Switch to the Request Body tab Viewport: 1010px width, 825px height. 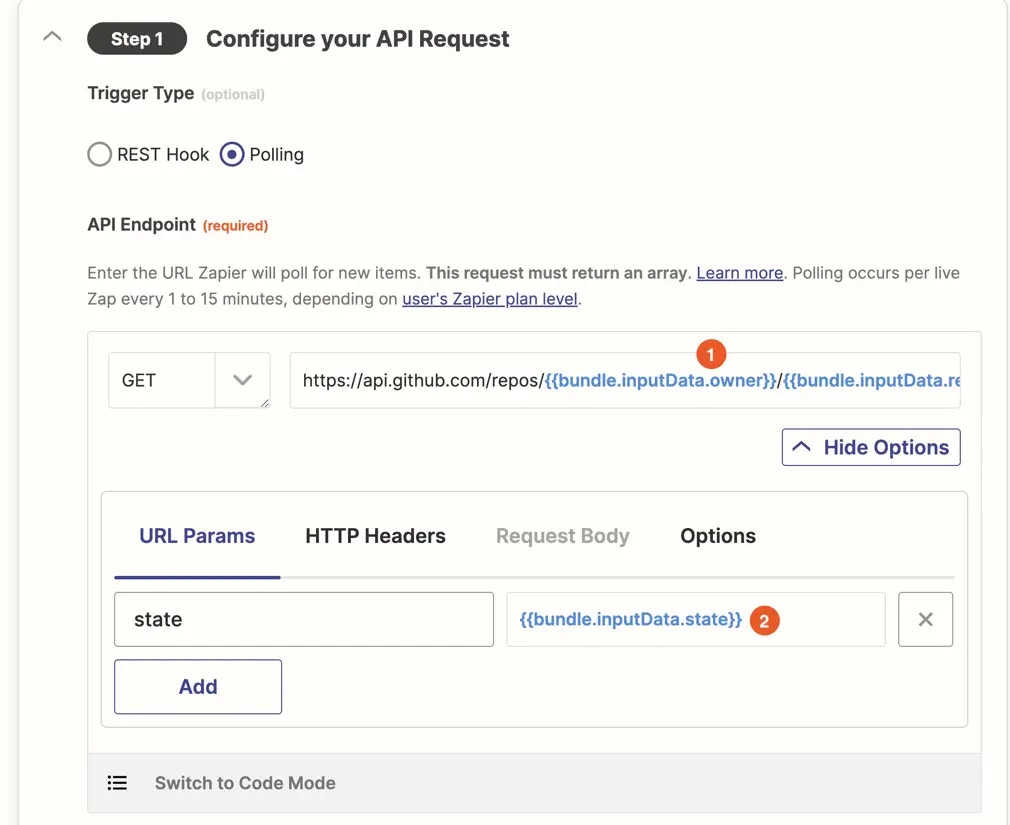tap(562, 536)
